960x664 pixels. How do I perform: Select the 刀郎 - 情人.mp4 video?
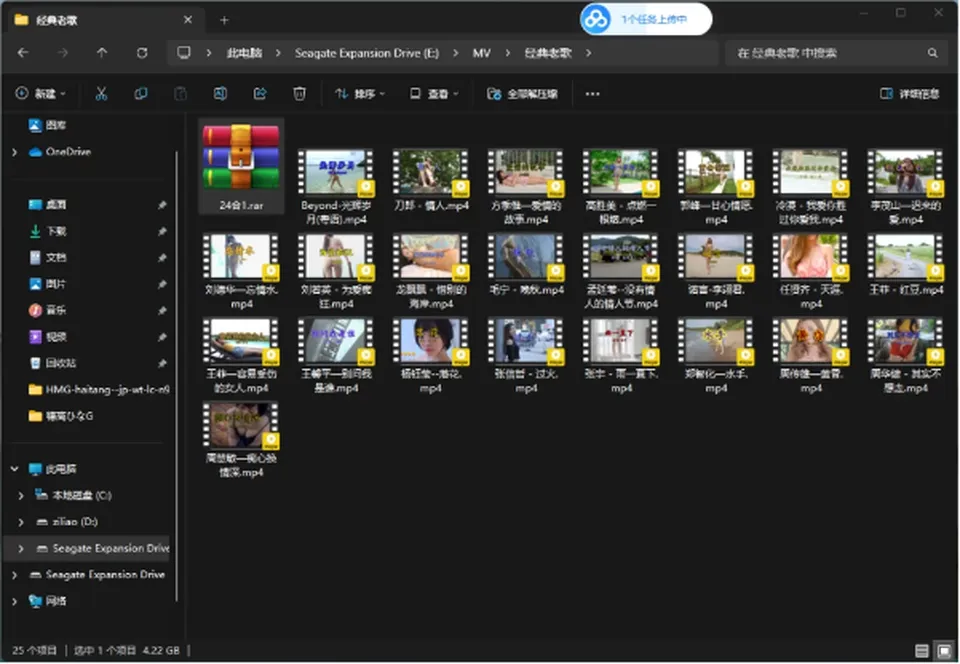click(x=431, y=181)
